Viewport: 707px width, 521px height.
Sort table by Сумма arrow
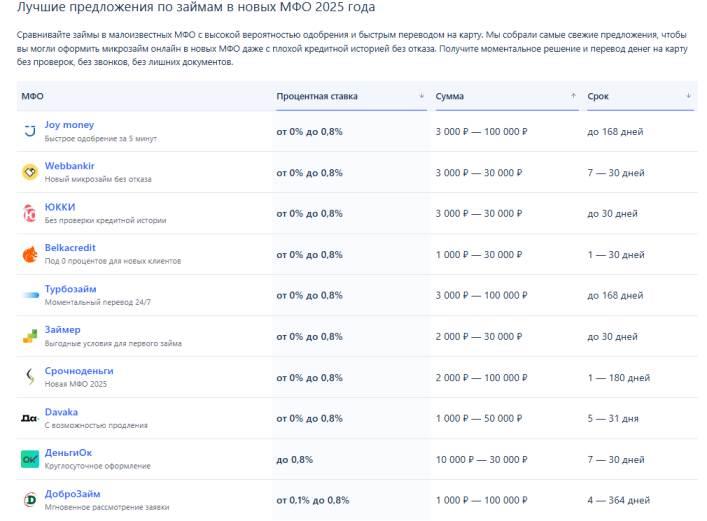[573, 96]
